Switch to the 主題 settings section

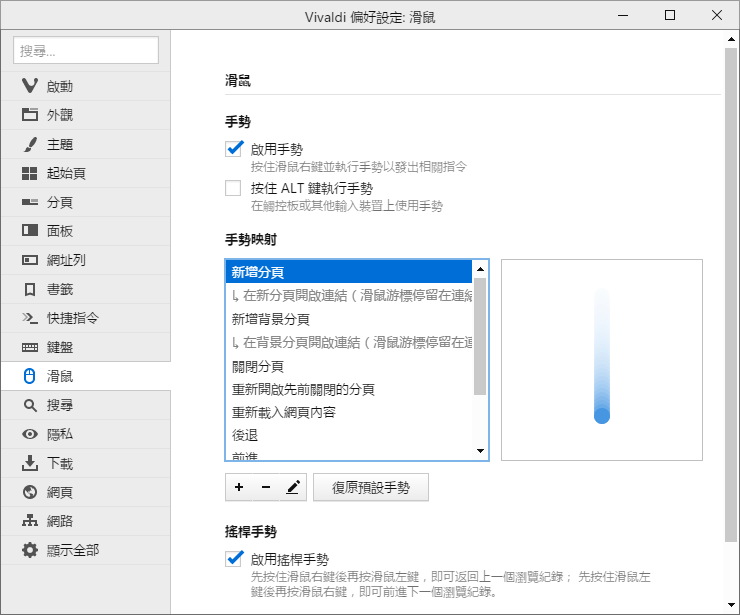coord(86,144)
